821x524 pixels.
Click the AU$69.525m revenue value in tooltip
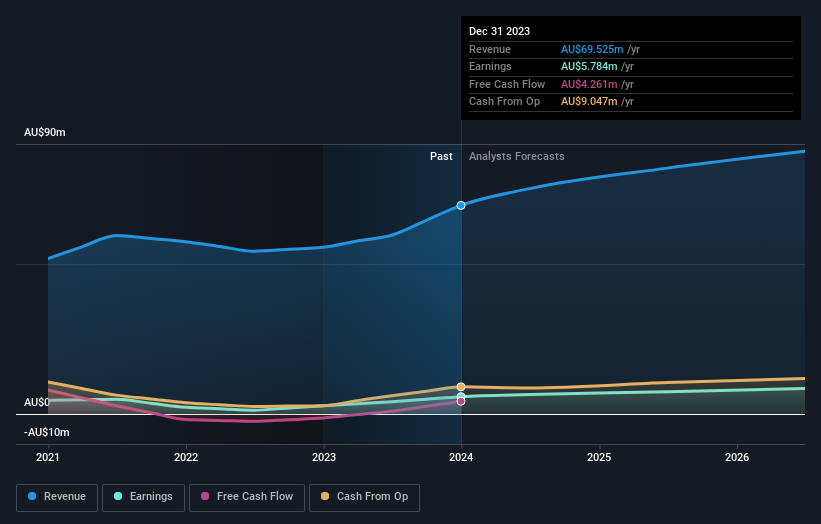[592, 49]
